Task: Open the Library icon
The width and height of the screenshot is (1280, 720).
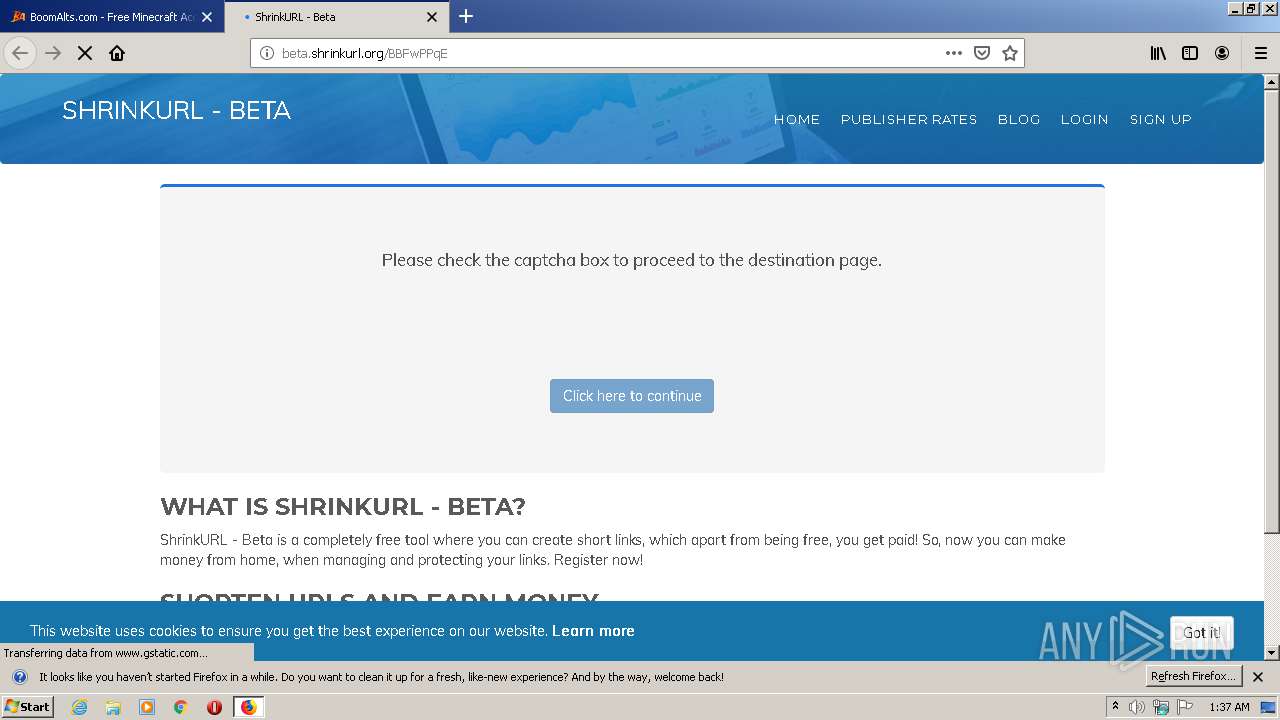Action: 1158,53
